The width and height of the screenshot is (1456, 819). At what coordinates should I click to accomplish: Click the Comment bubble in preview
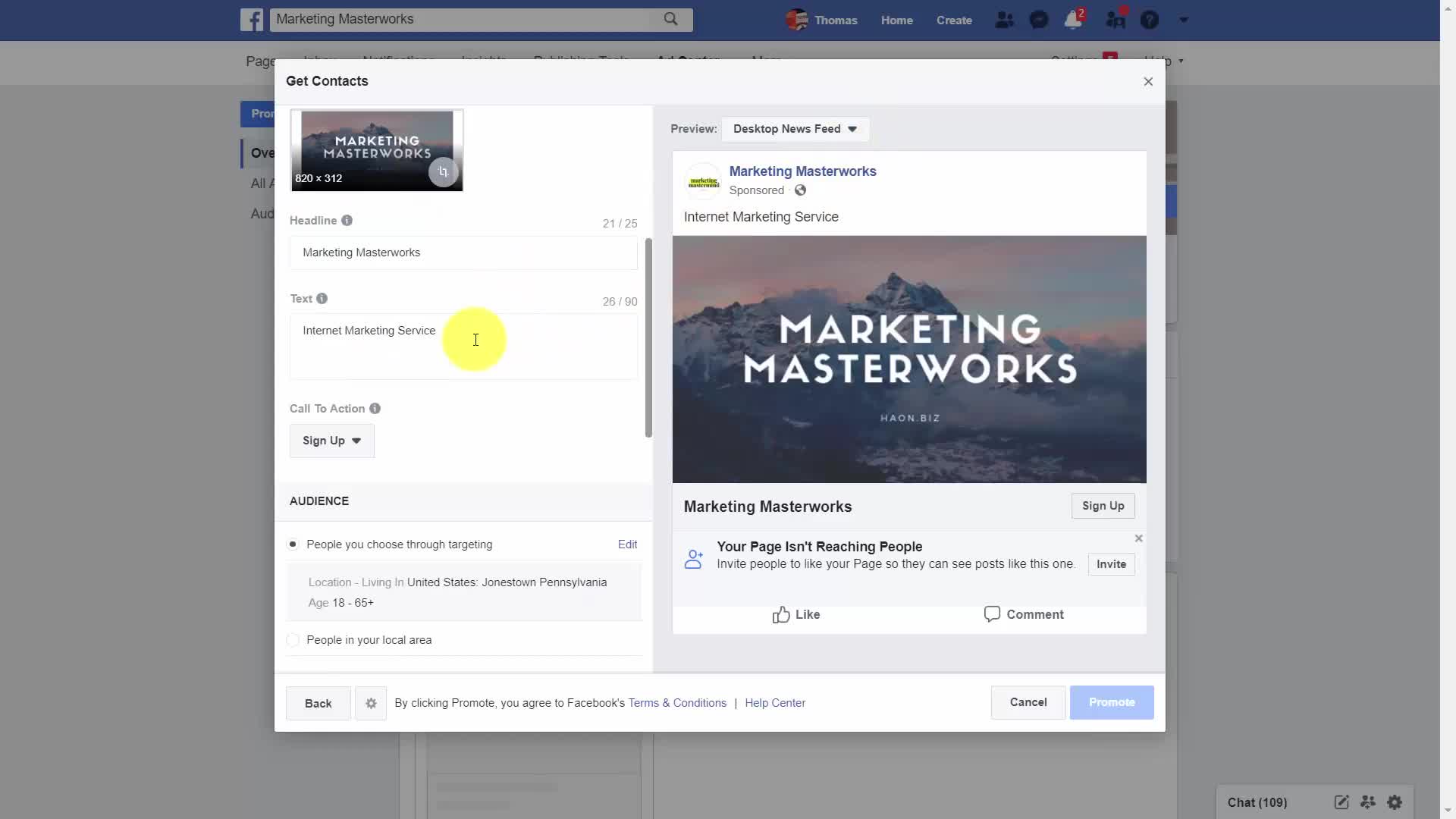tap(1023, 614)
